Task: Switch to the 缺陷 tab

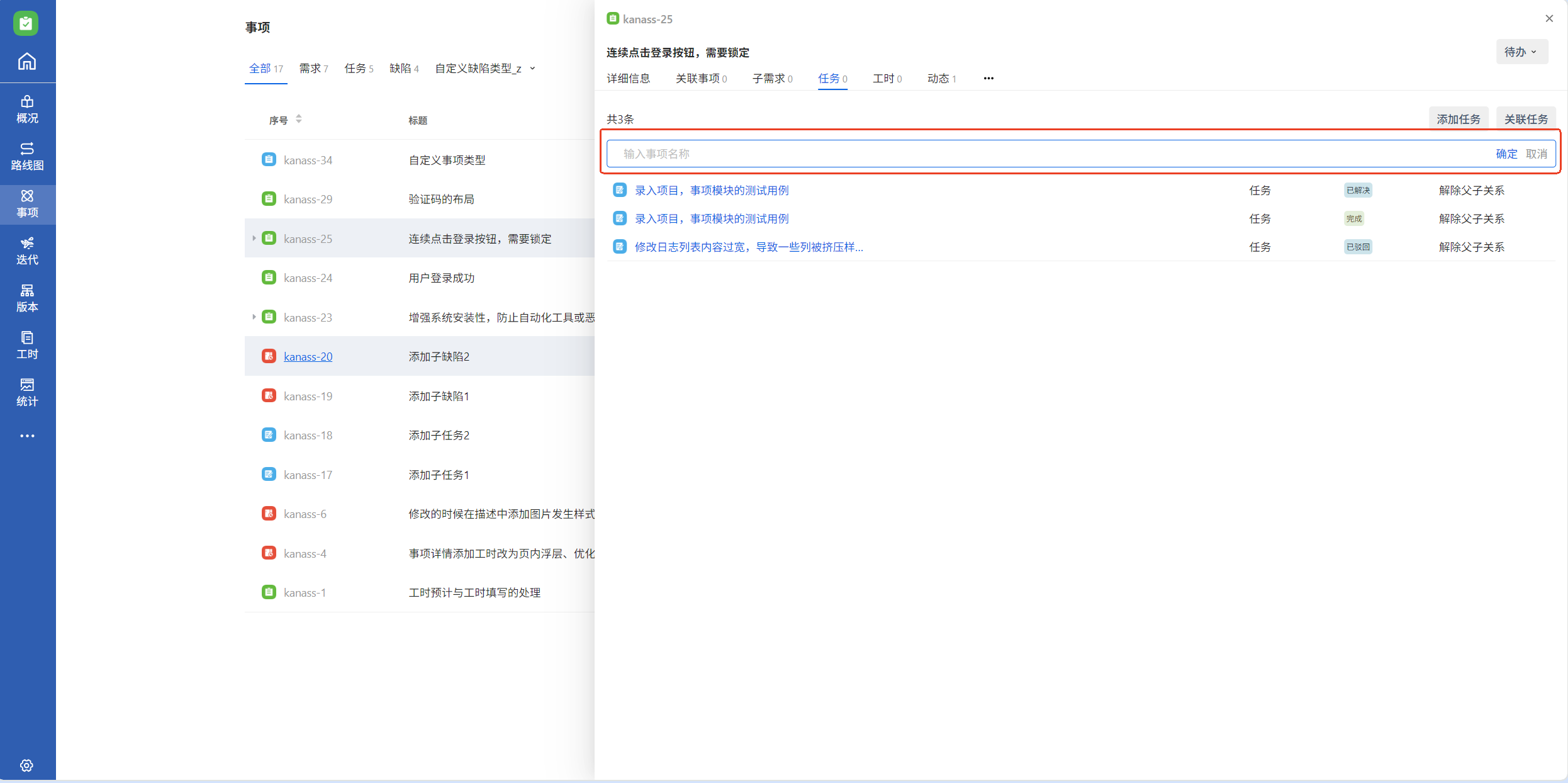Action: (403, 68)
